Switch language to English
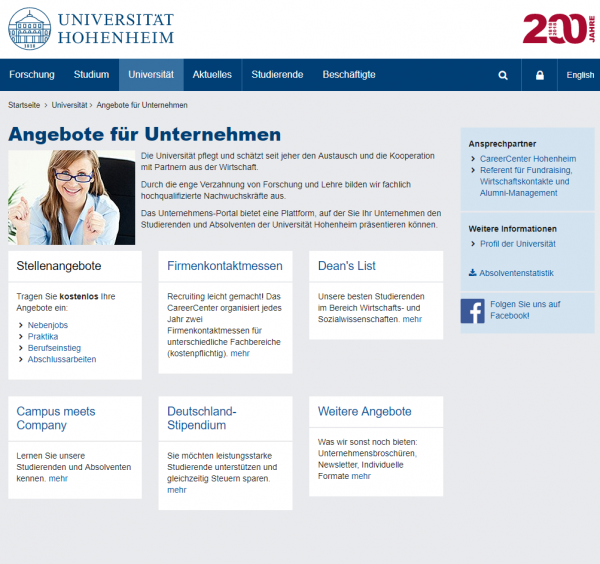Image resolution: width=600 pixels, height=564 pixels. [x=580, y=75]
